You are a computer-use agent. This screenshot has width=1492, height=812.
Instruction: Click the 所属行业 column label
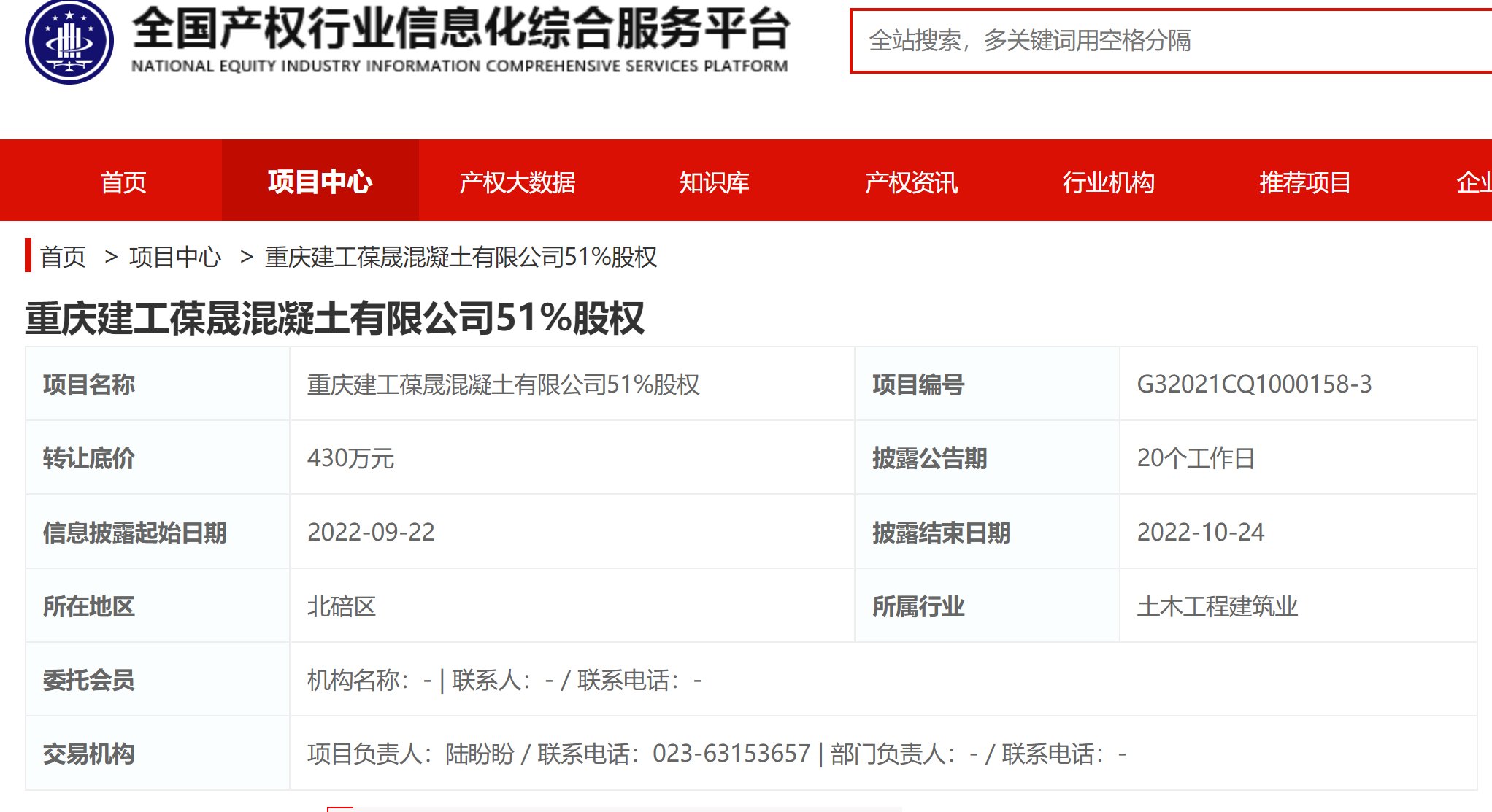(918, 606)
